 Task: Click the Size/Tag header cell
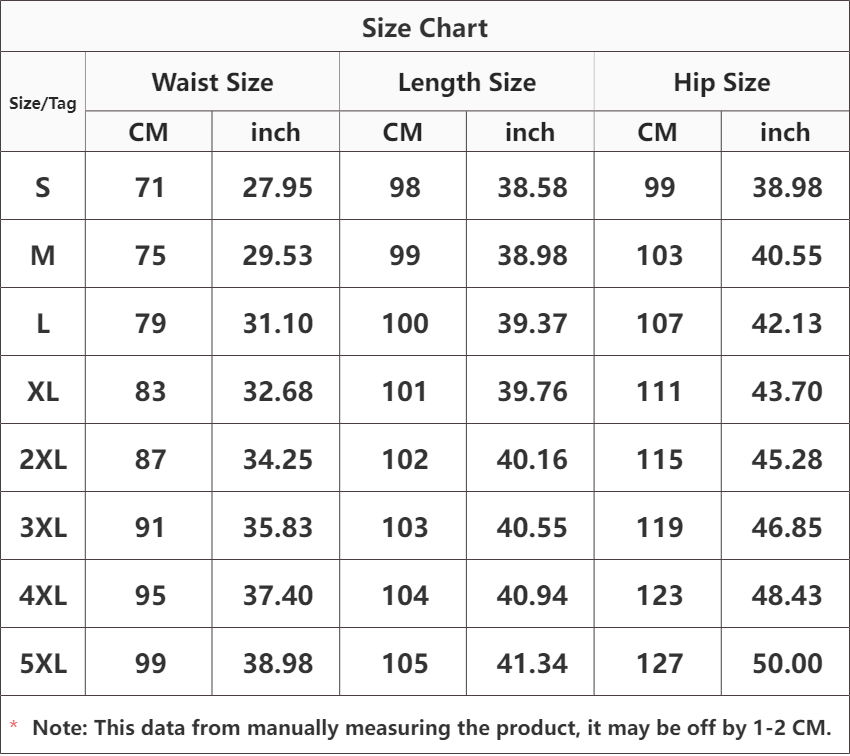pos(43,103)
